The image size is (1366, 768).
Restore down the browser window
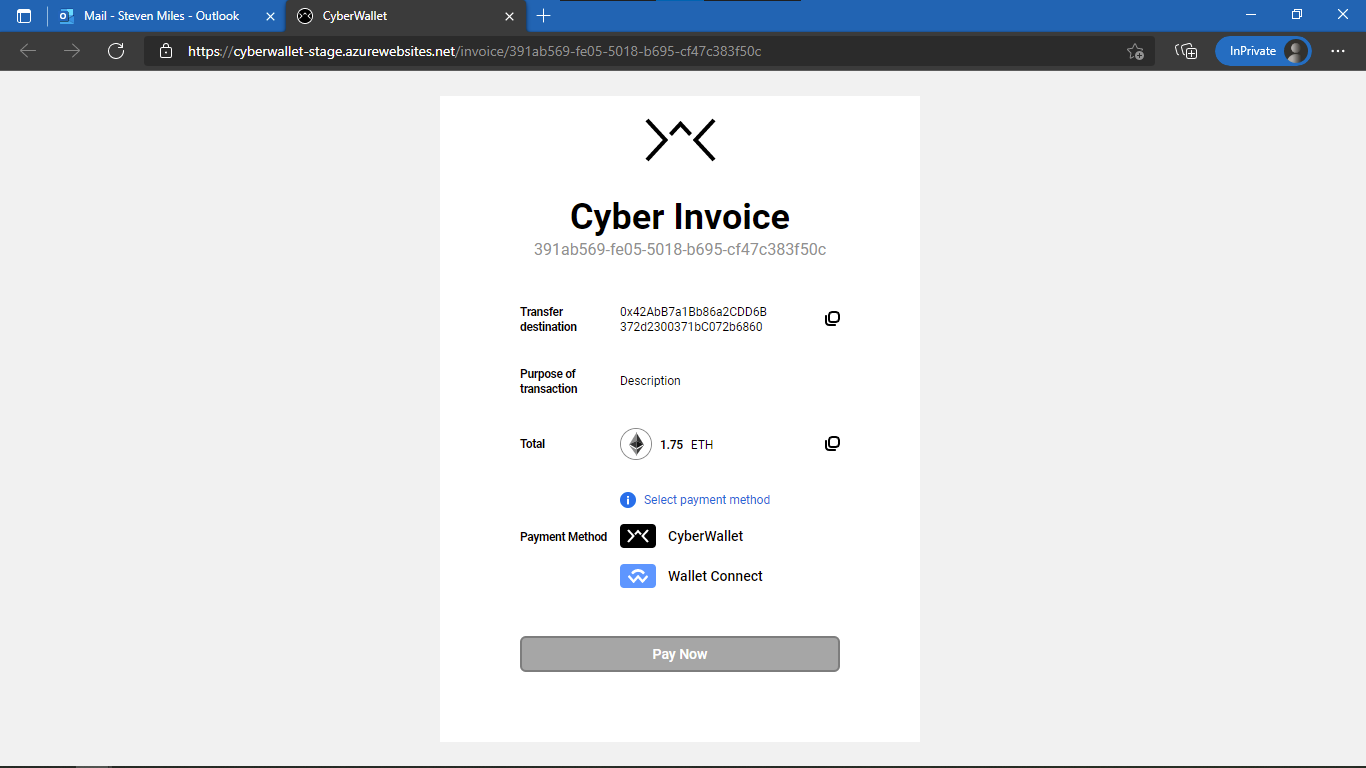[x=1296, y=15]
